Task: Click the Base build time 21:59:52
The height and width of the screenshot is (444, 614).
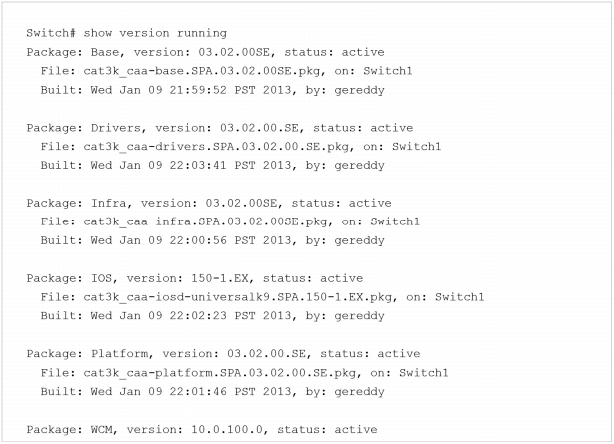Action: click(x=198, y=90)
